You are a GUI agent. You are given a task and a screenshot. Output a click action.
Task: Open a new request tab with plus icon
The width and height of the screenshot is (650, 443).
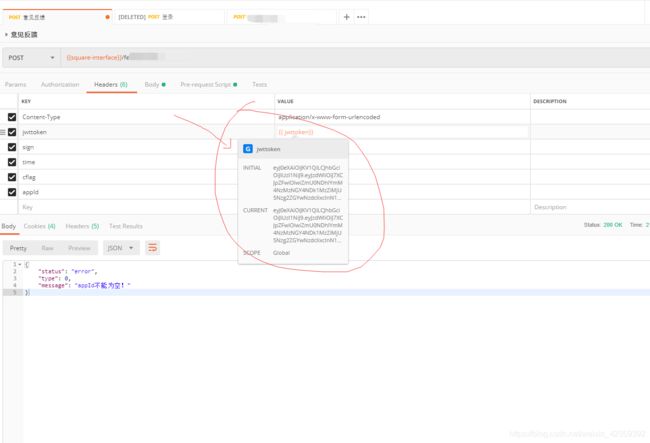(x=347, y=17)
